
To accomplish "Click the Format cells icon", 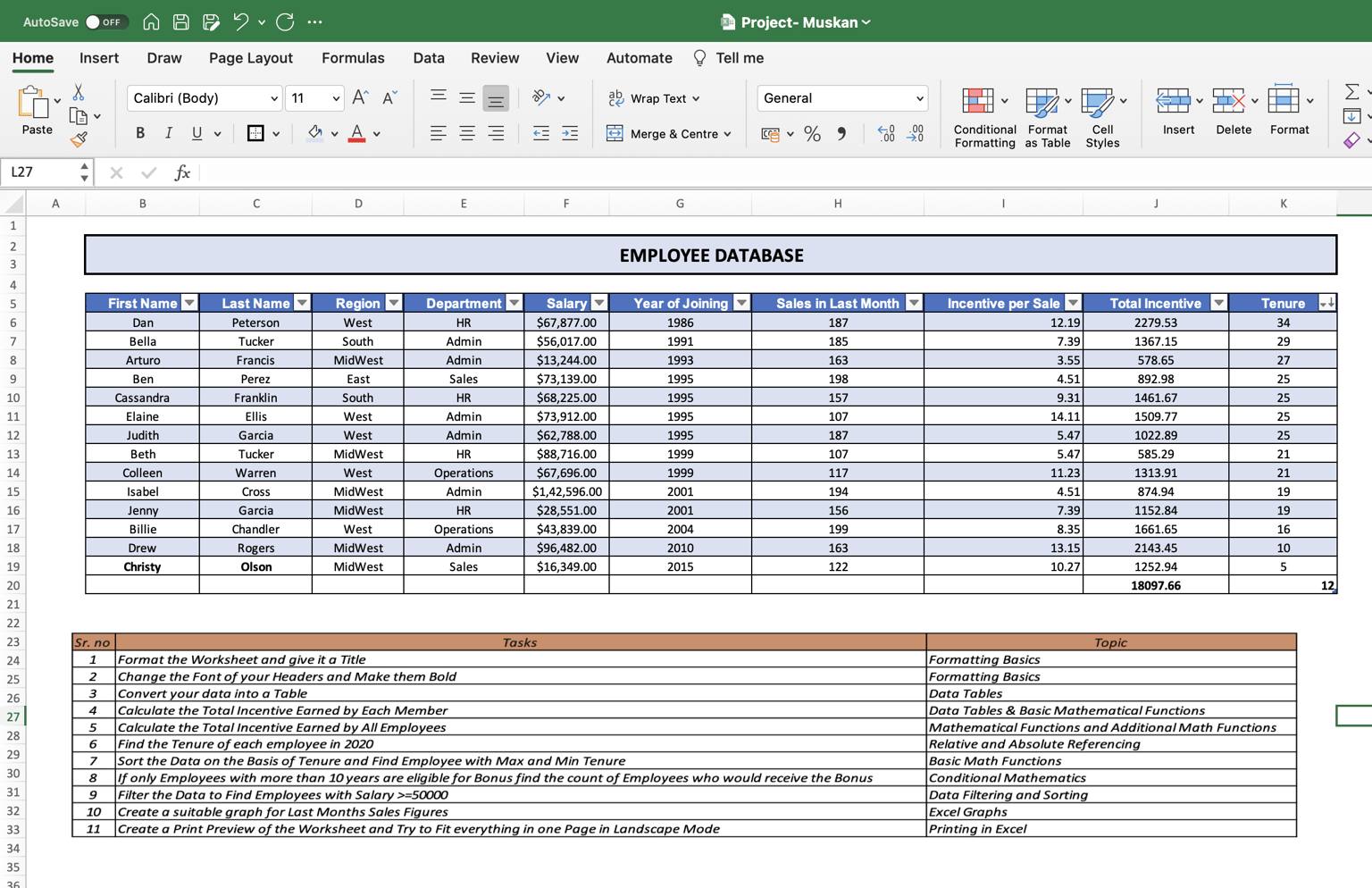I will coord(1284,99).
